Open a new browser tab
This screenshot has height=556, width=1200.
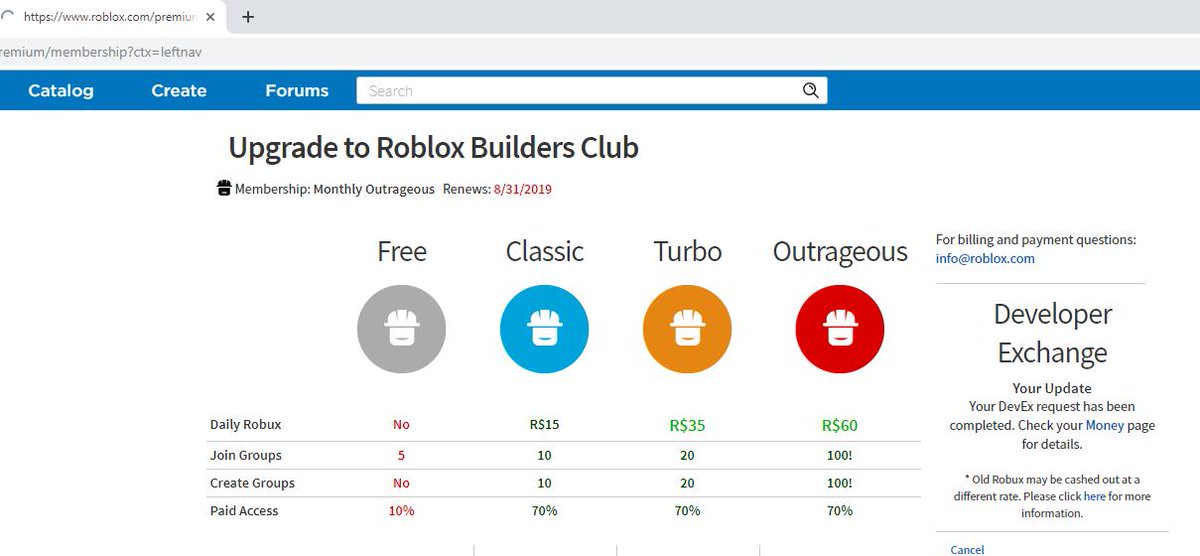[248, 17]
